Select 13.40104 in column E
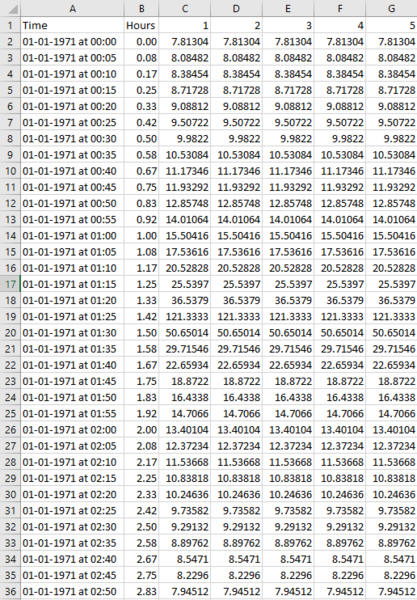Viewport: 417px width, 600px height. [x=288, y=430]
